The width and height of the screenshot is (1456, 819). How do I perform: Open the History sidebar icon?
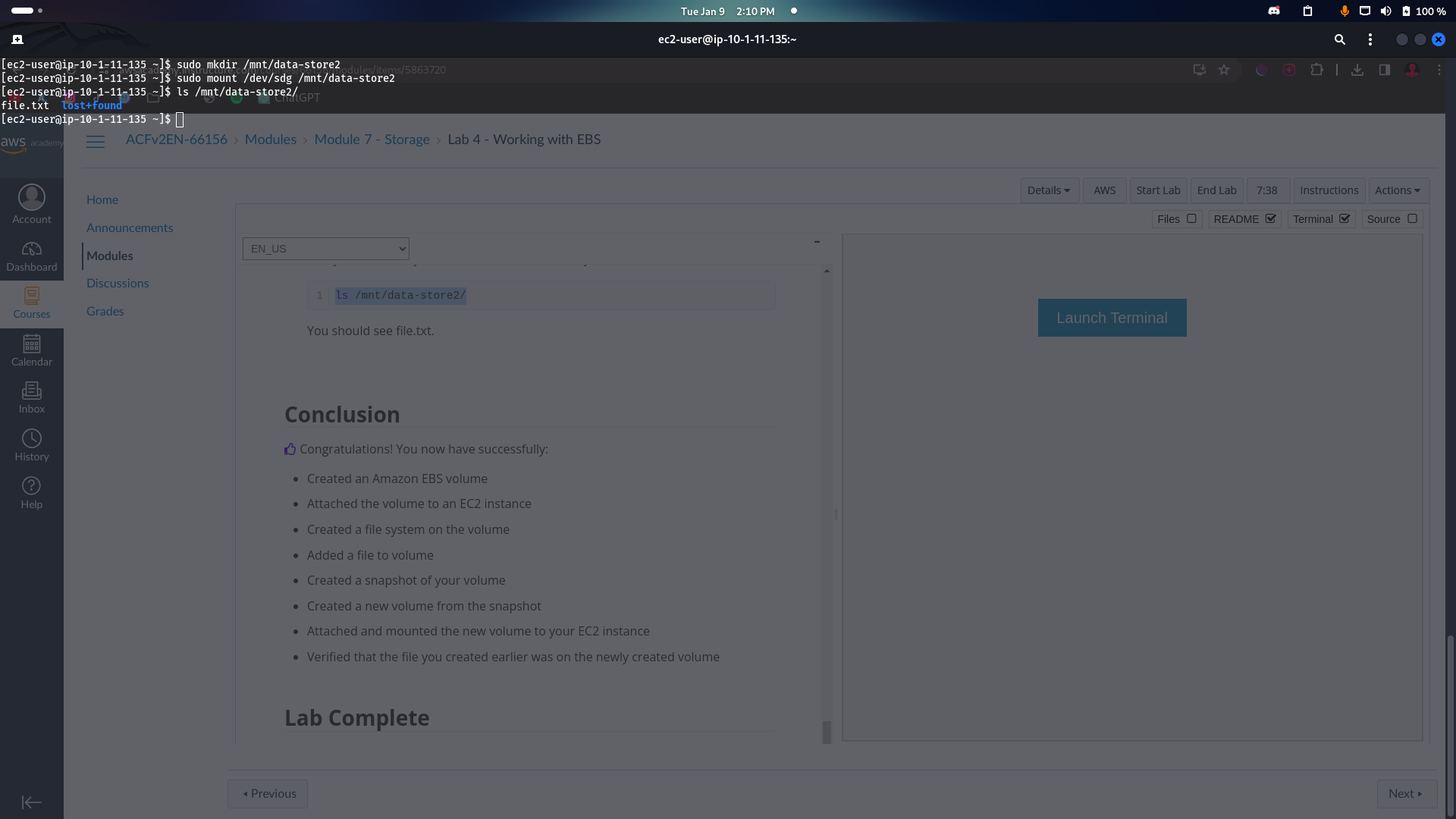click(x=31, y=446)
